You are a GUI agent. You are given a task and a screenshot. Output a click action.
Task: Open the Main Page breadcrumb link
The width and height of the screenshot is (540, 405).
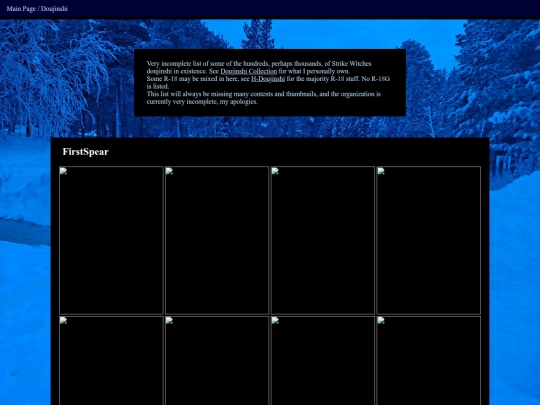21,9
